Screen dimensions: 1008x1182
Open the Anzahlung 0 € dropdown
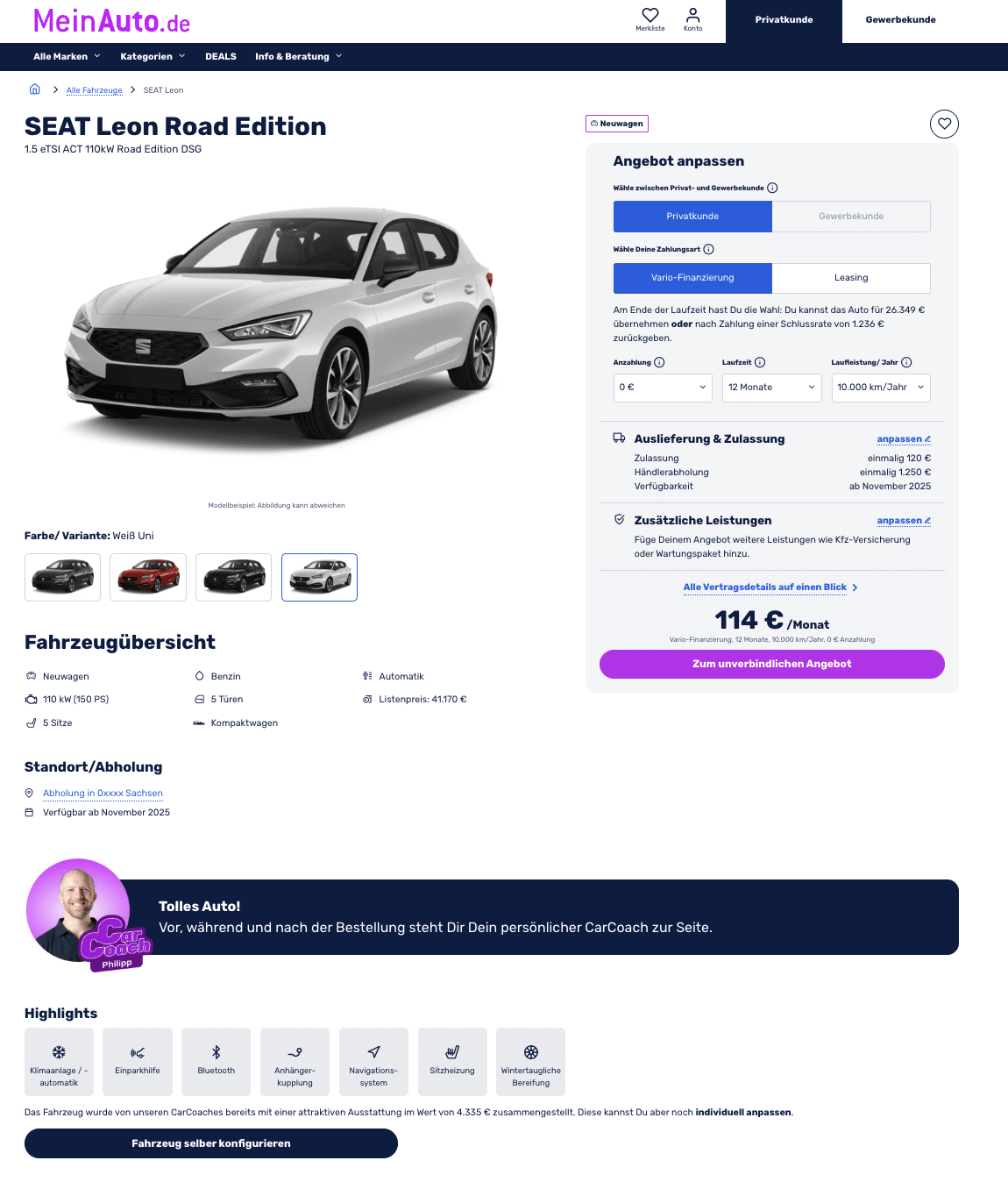point(663,388)
